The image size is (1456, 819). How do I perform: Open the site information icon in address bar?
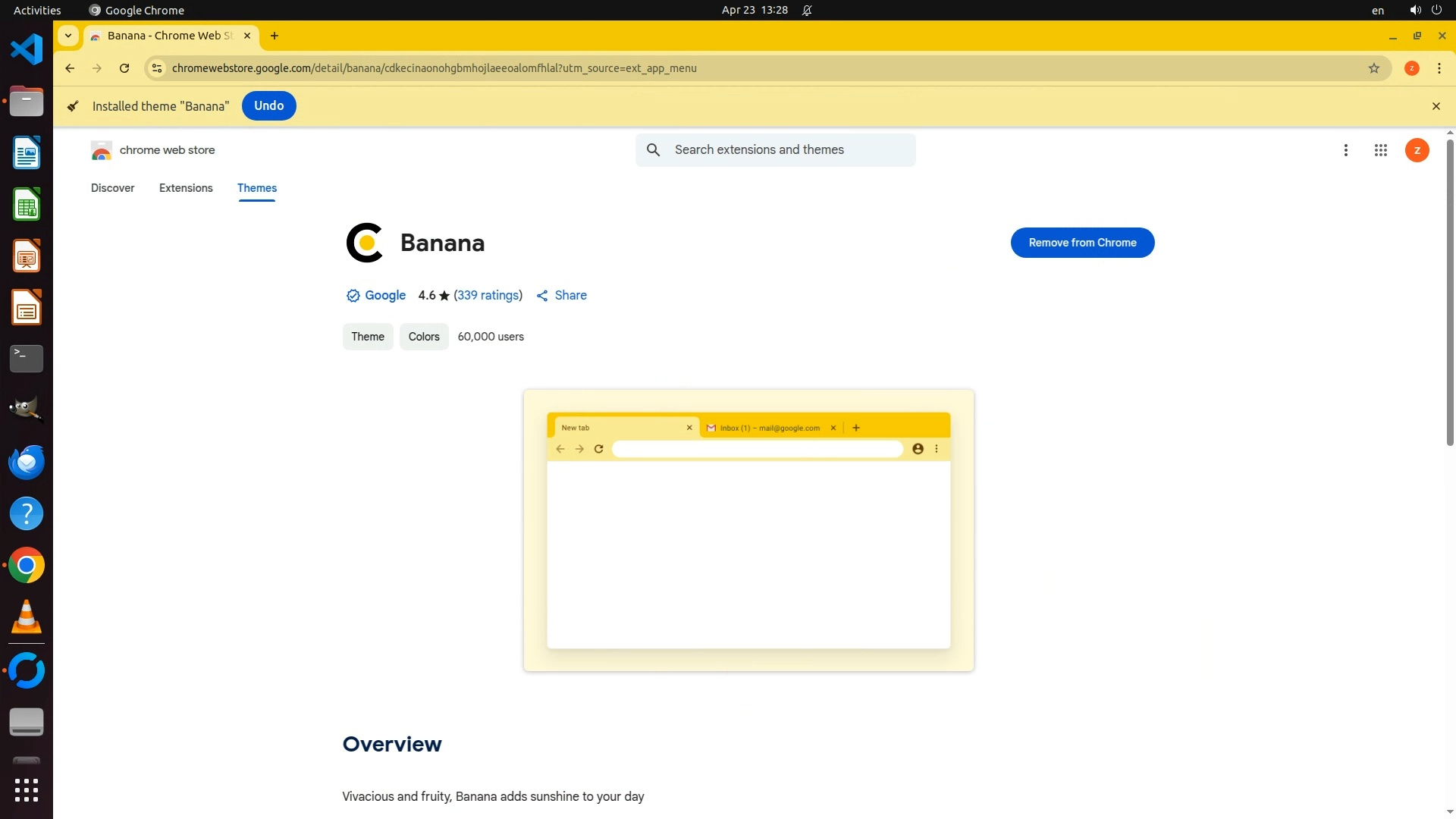pos(157,68)
